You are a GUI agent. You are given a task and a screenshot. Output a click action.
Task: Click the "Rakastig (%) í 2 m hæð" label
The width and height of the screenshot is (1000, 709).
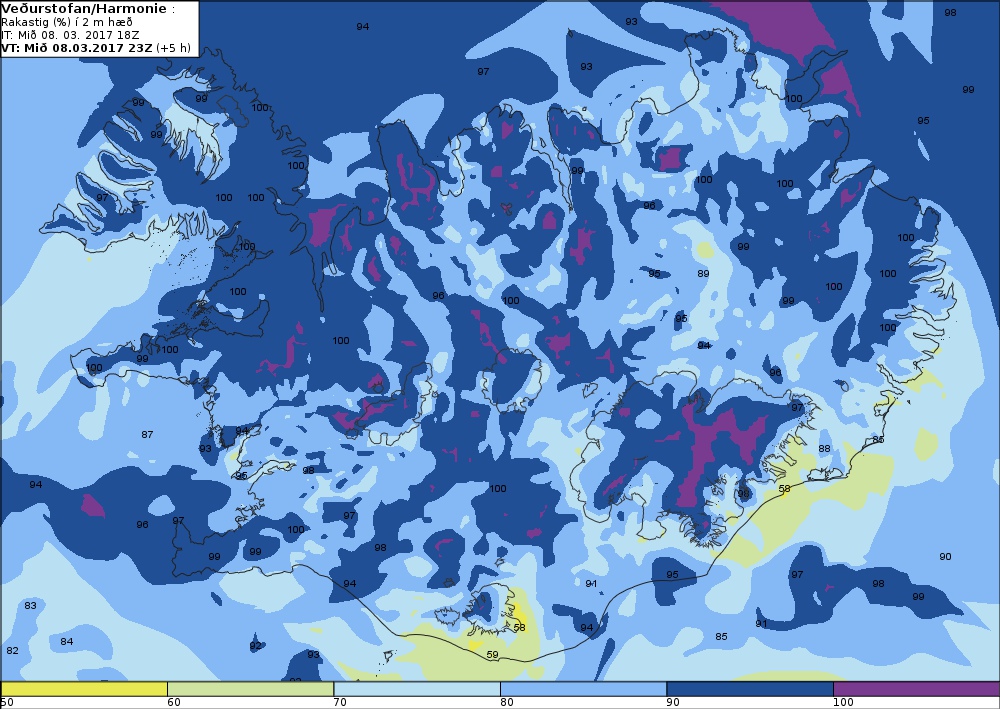67,23
